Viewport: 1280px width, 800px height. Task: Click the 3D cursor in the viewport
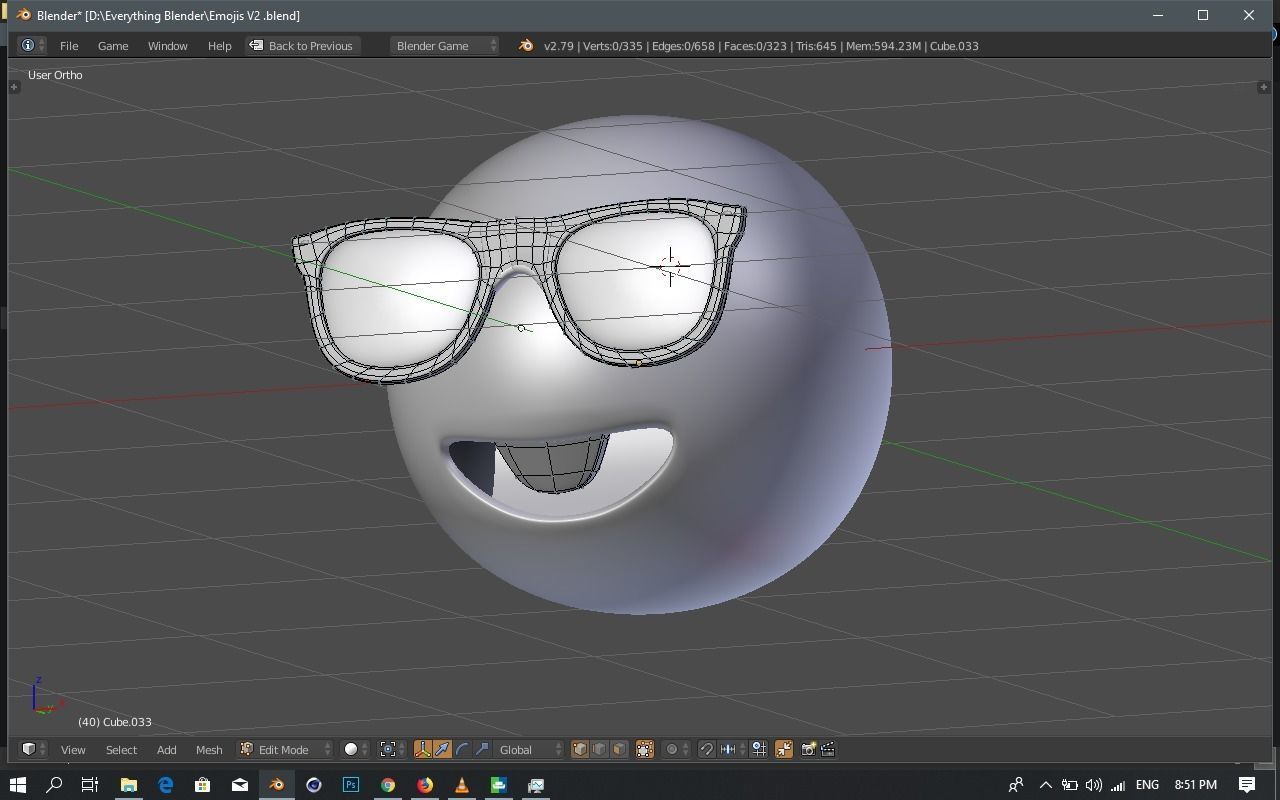coord(670,267)
